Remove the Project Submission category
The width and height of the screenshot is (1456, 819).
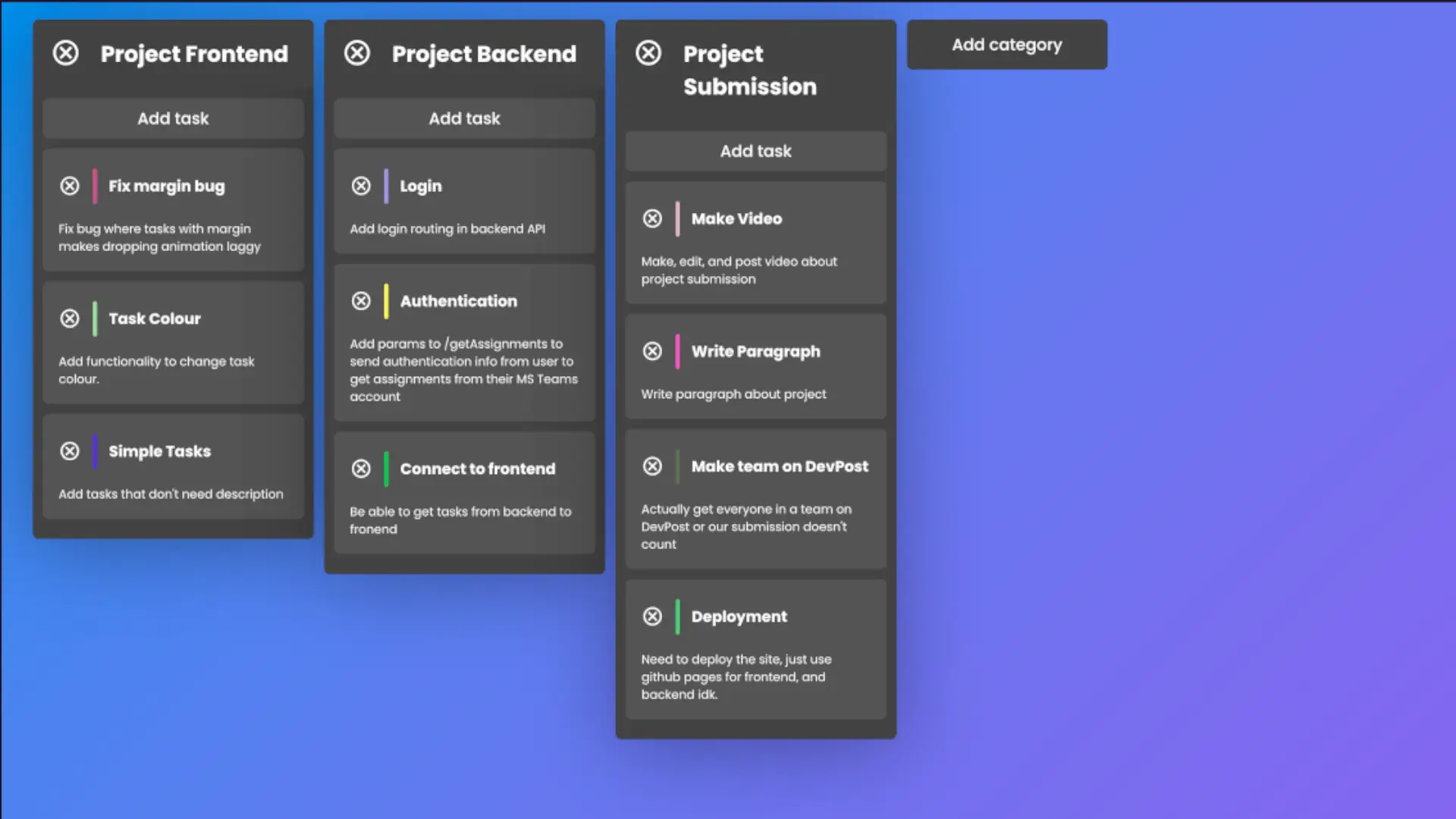tap(648, 53)
